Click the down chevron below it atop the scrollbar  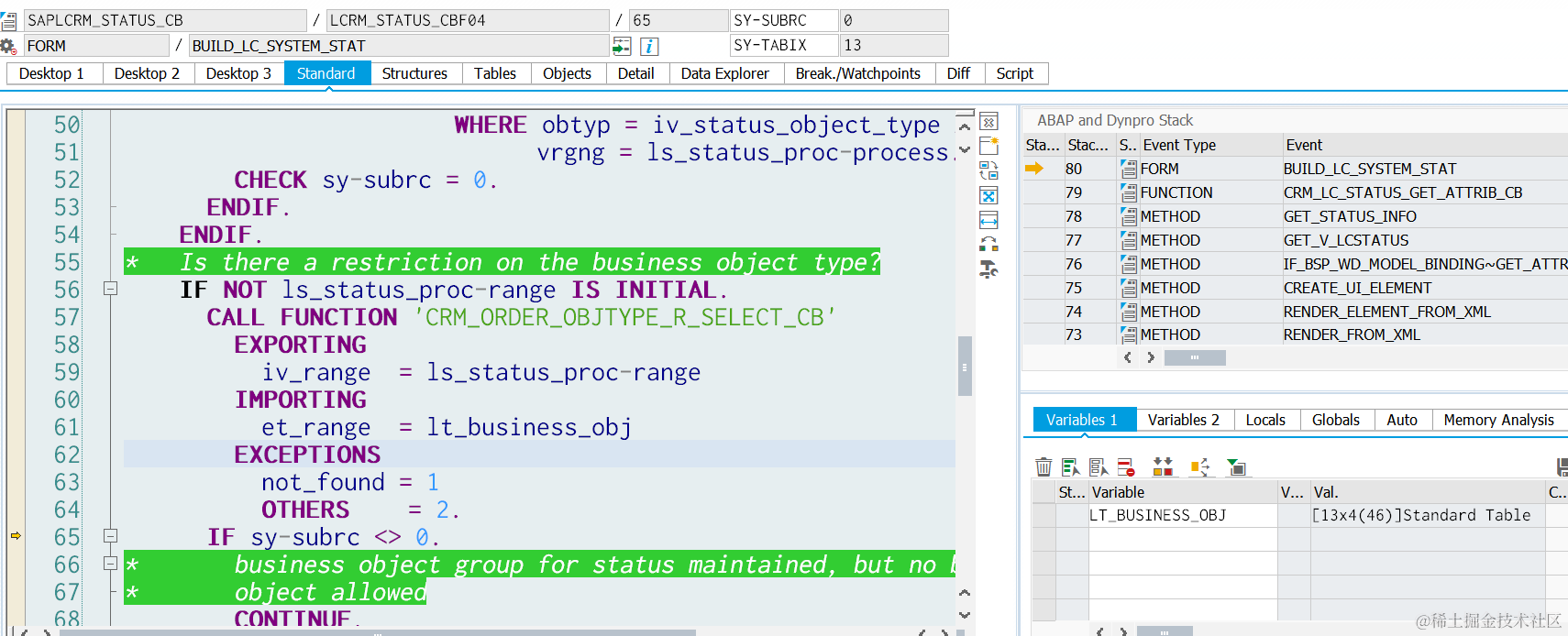pyautogui.click(x=965, y=149)
